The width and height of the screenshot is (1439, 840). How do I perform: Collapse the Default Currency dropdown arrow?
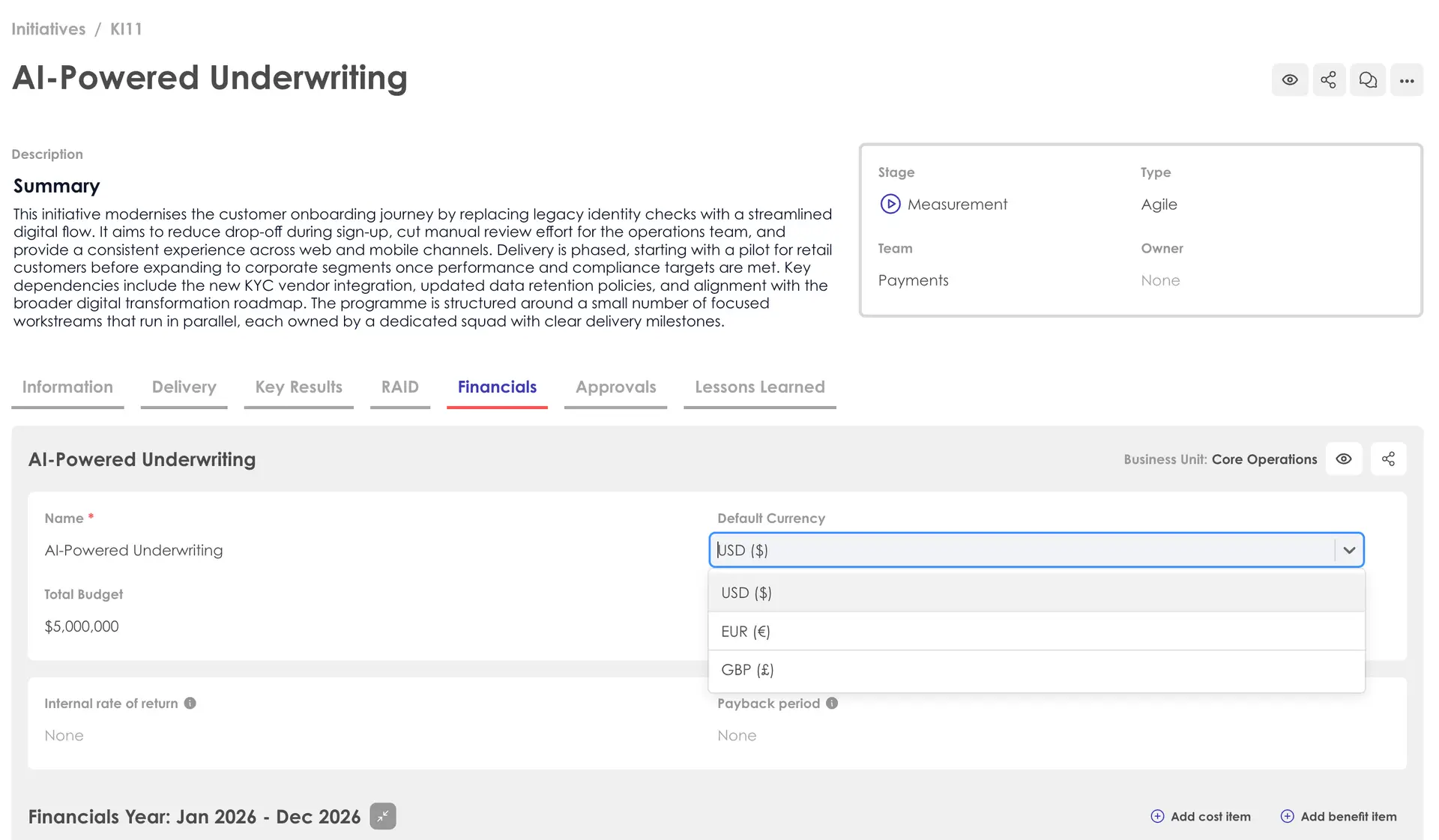coord(1349,550)
